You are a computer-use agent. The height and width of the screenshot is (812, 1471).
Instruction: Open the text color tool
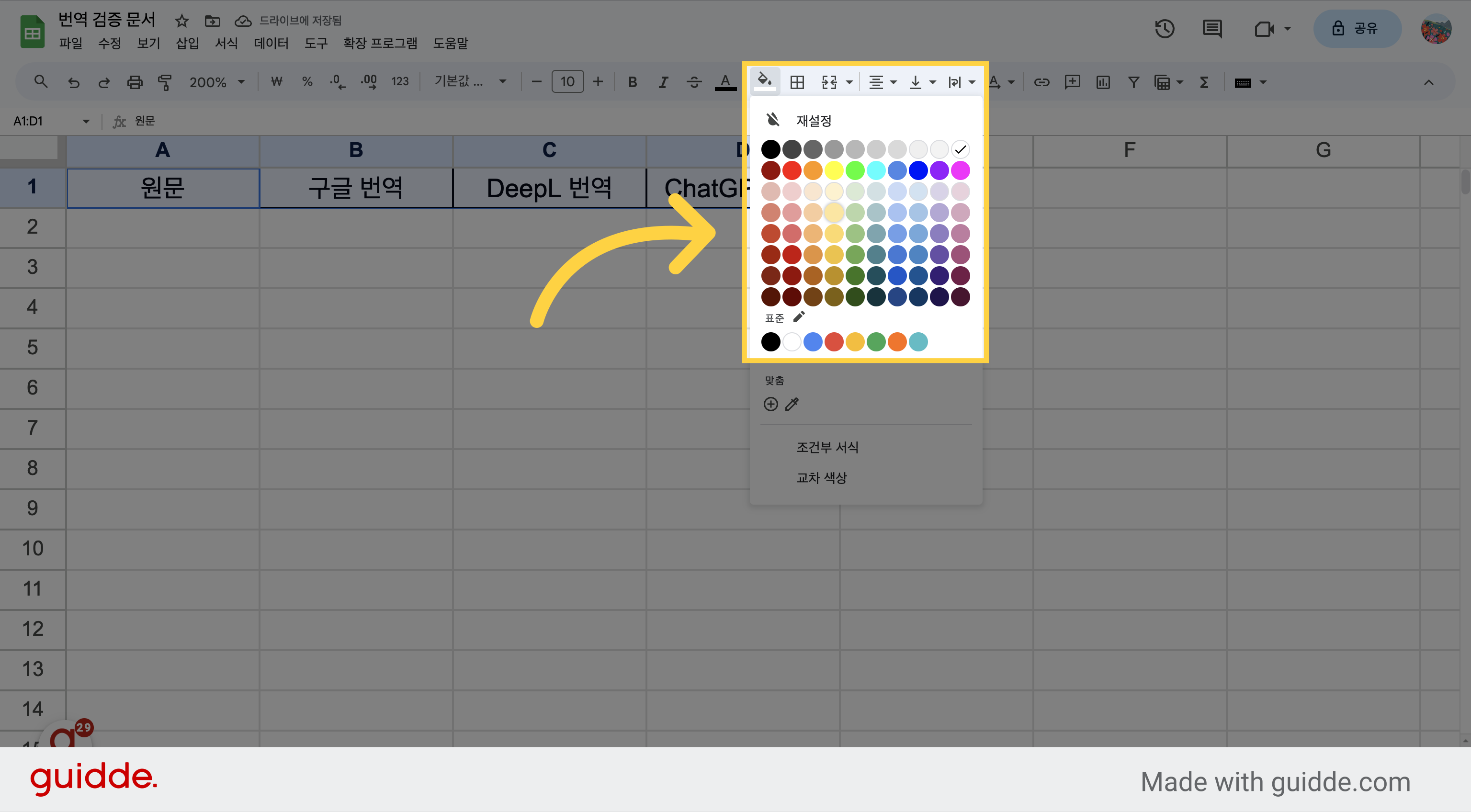[x=725, y=82]
